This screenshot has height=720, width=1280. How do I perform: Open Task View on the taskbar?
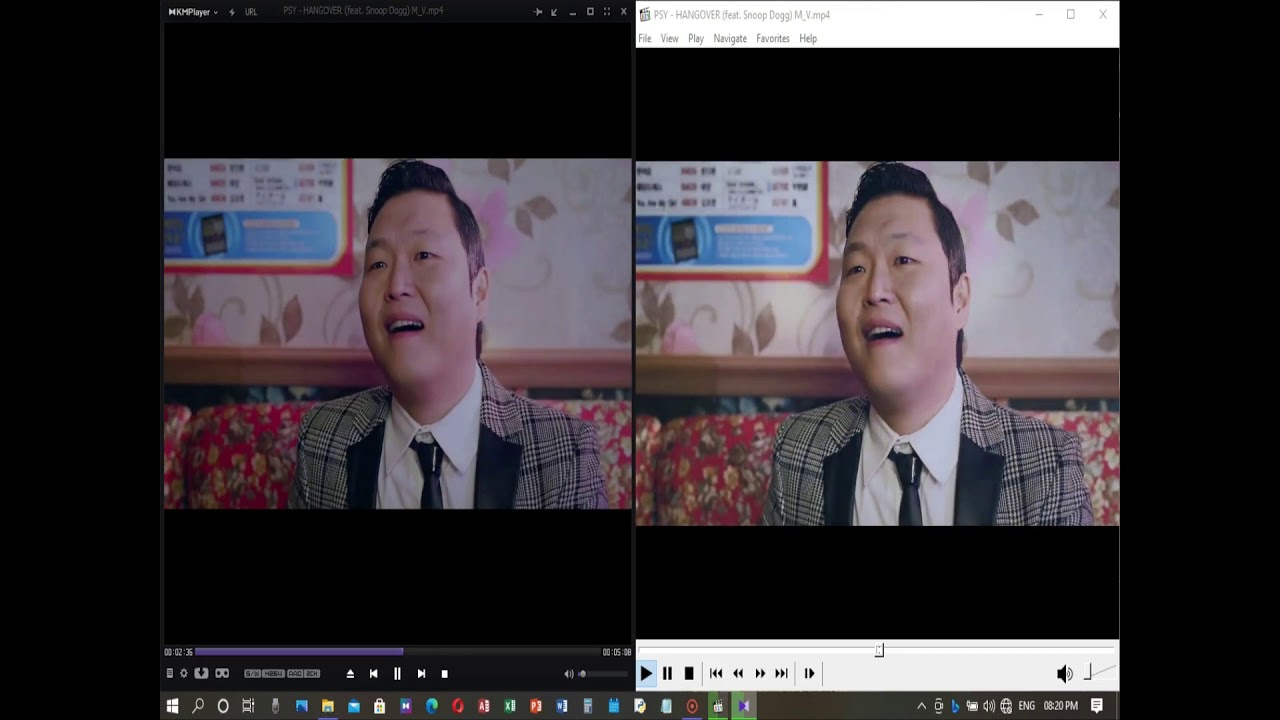point(249,706)
